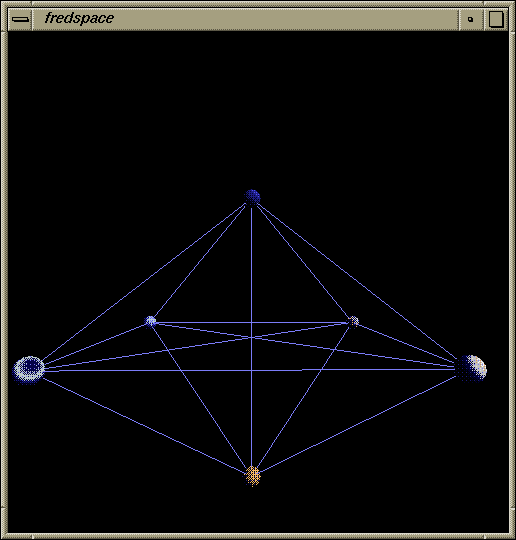
Task: Minimize the fredspace window with the small-square button
Action: pos(471,20)
